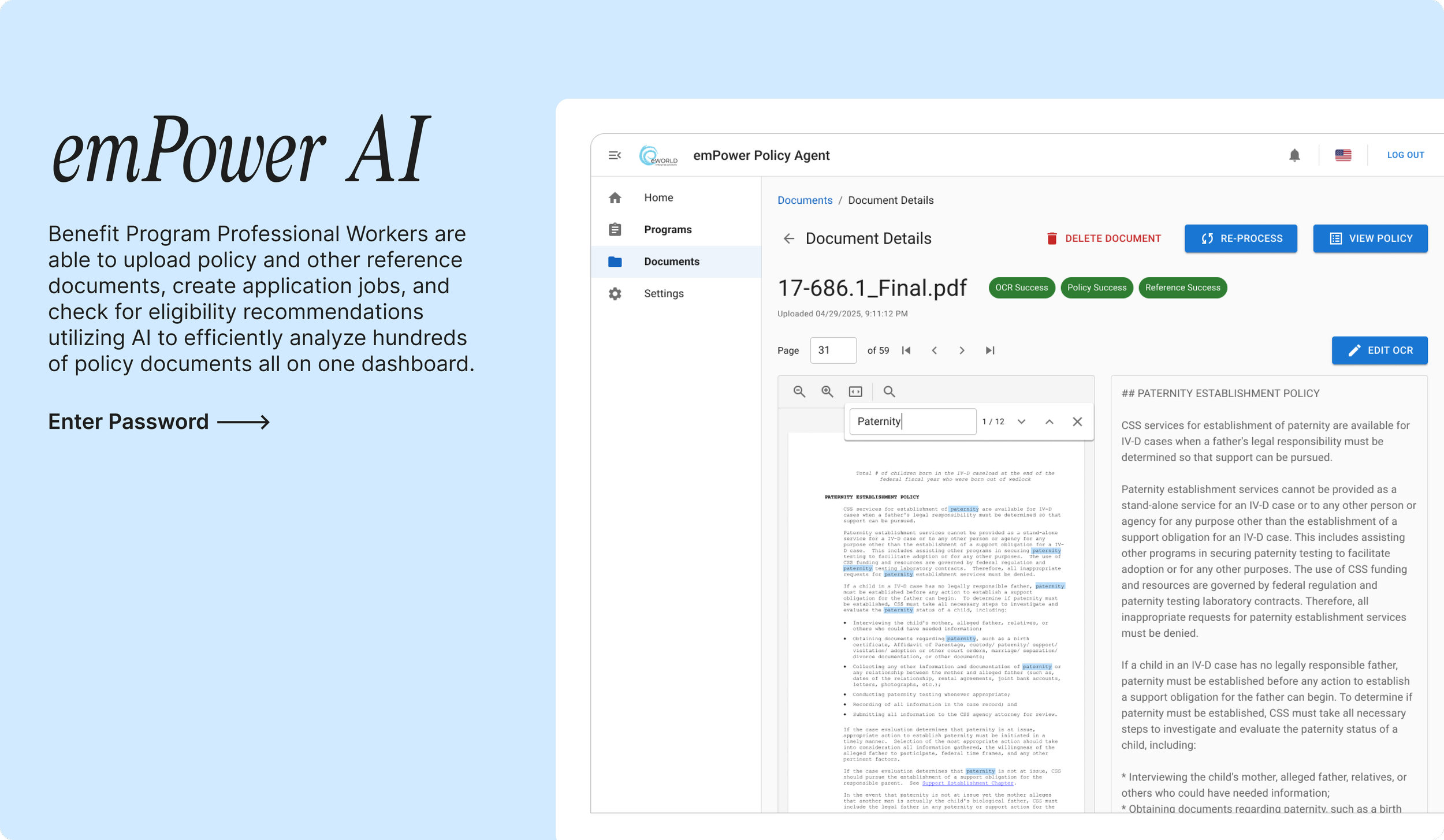Advance to the next page using the arrow
This screenshot has height=840, width=1444.
click(962, 350)
